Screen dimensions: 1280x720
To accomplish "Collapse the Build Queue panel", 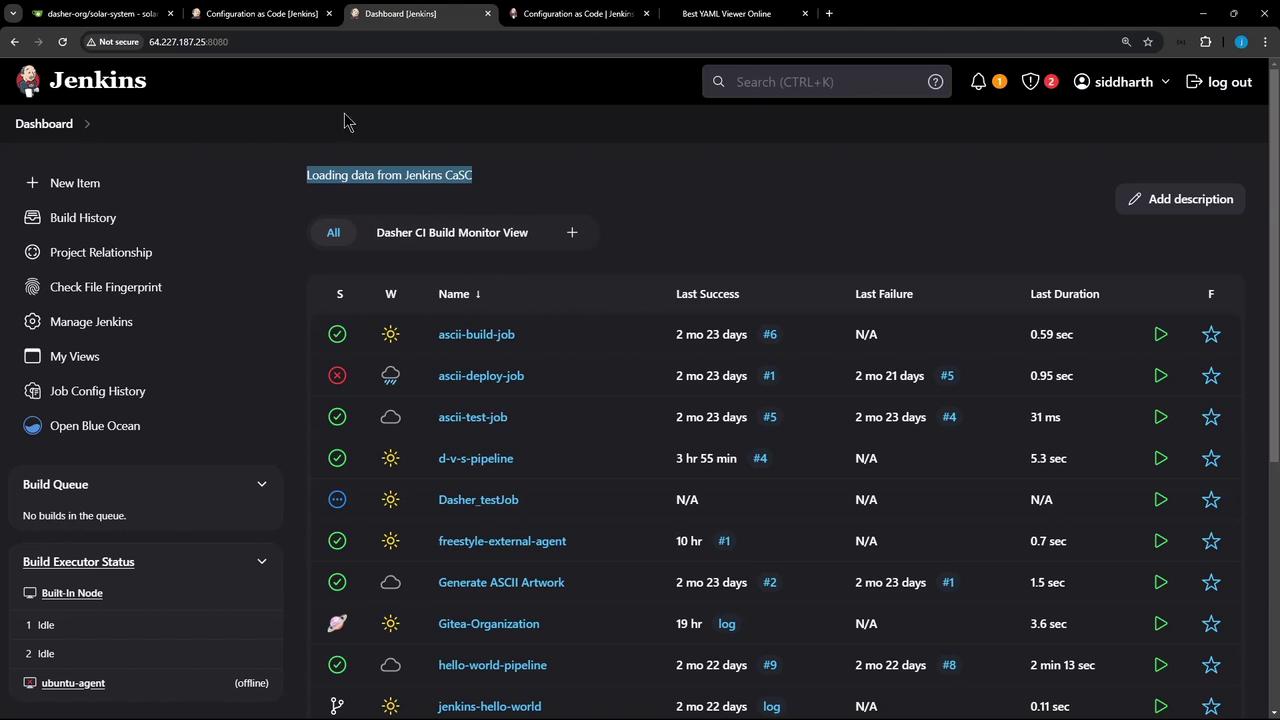I will click(262, 484).
